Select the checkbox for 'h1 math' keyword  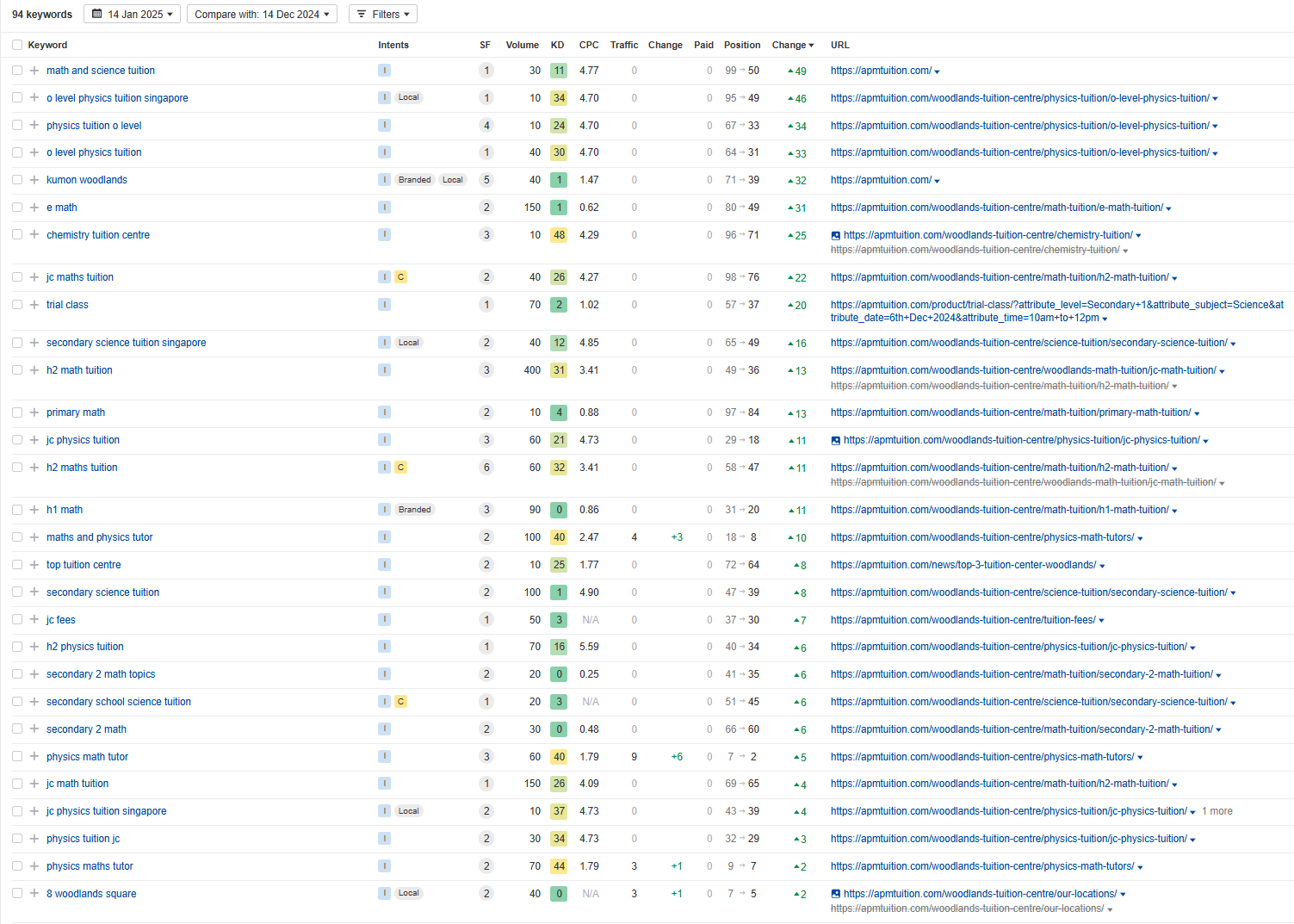point(17,510)
